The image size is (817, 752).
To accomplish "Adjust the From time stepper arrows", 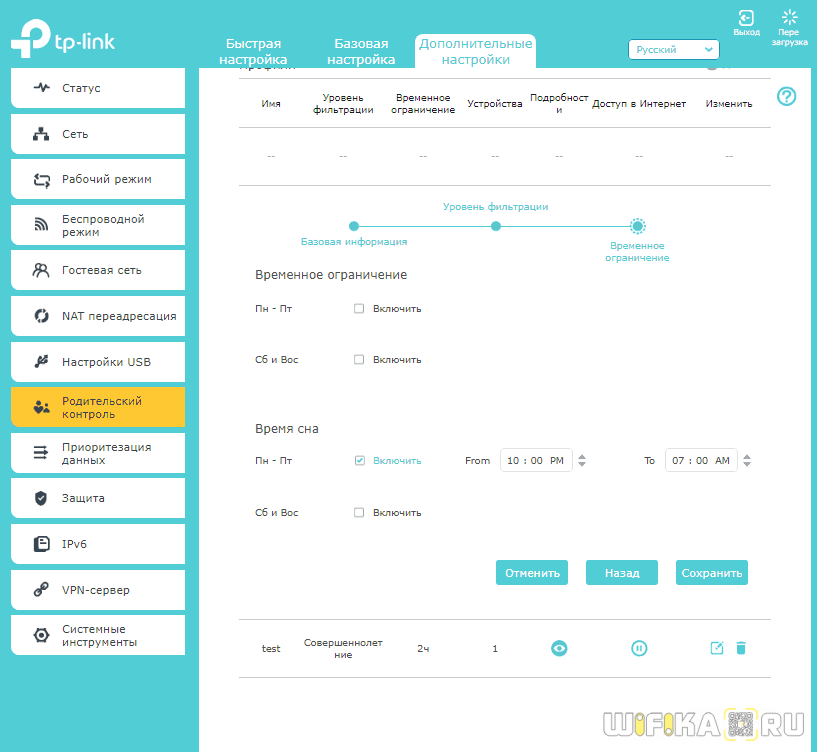I will point(582,461).
